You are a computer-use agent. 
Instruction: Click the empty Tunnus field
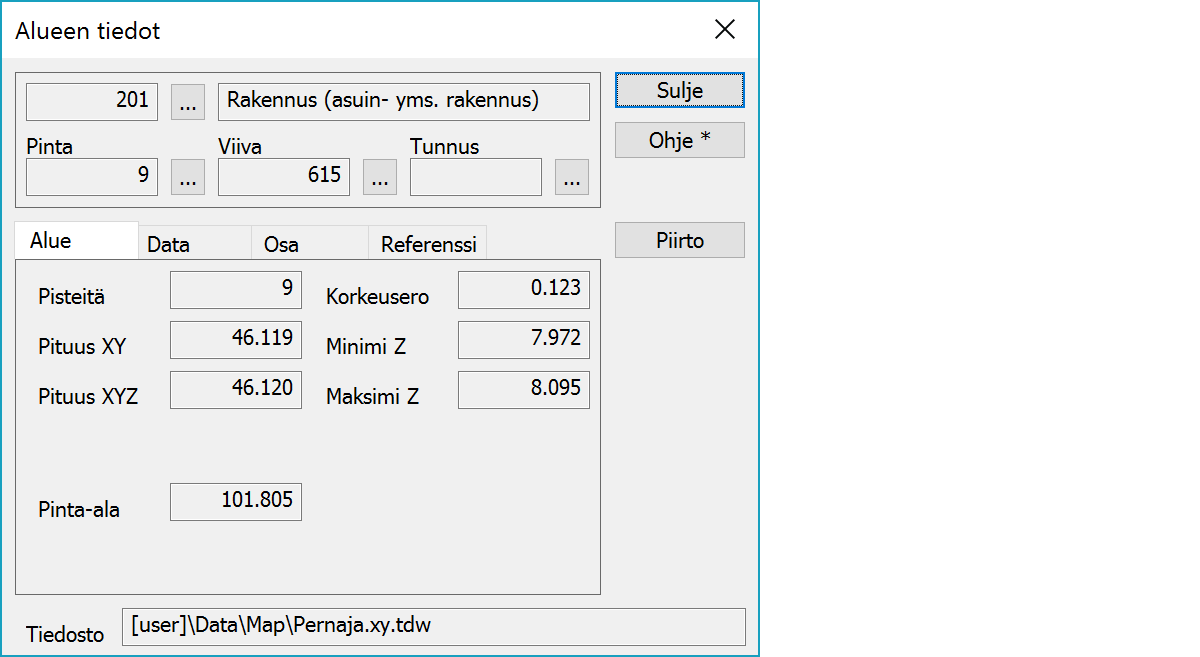click(x=476, y=177)
